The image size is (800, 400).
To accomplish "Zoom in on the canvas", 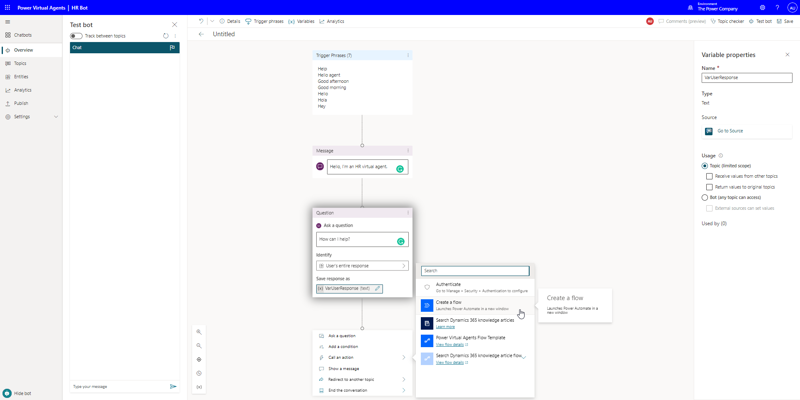I will tap(199, 332).
